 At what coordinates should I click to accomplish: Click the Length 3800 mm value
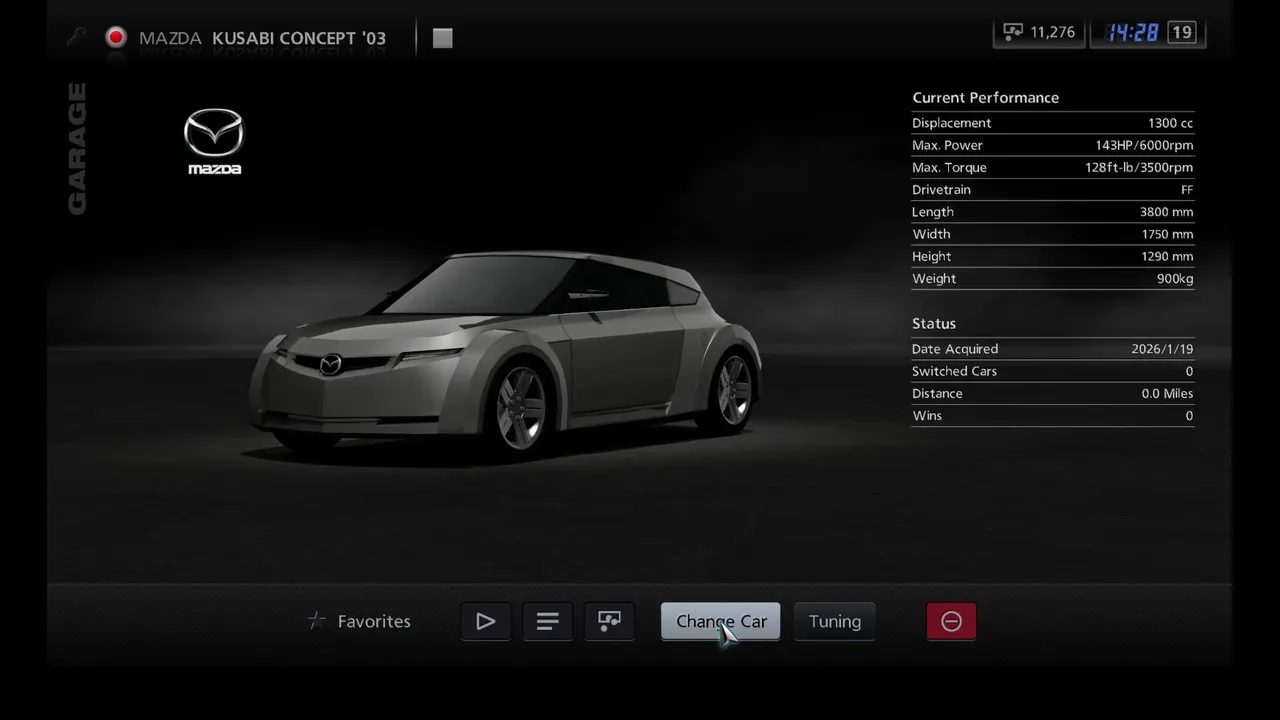pos(1166,212)
